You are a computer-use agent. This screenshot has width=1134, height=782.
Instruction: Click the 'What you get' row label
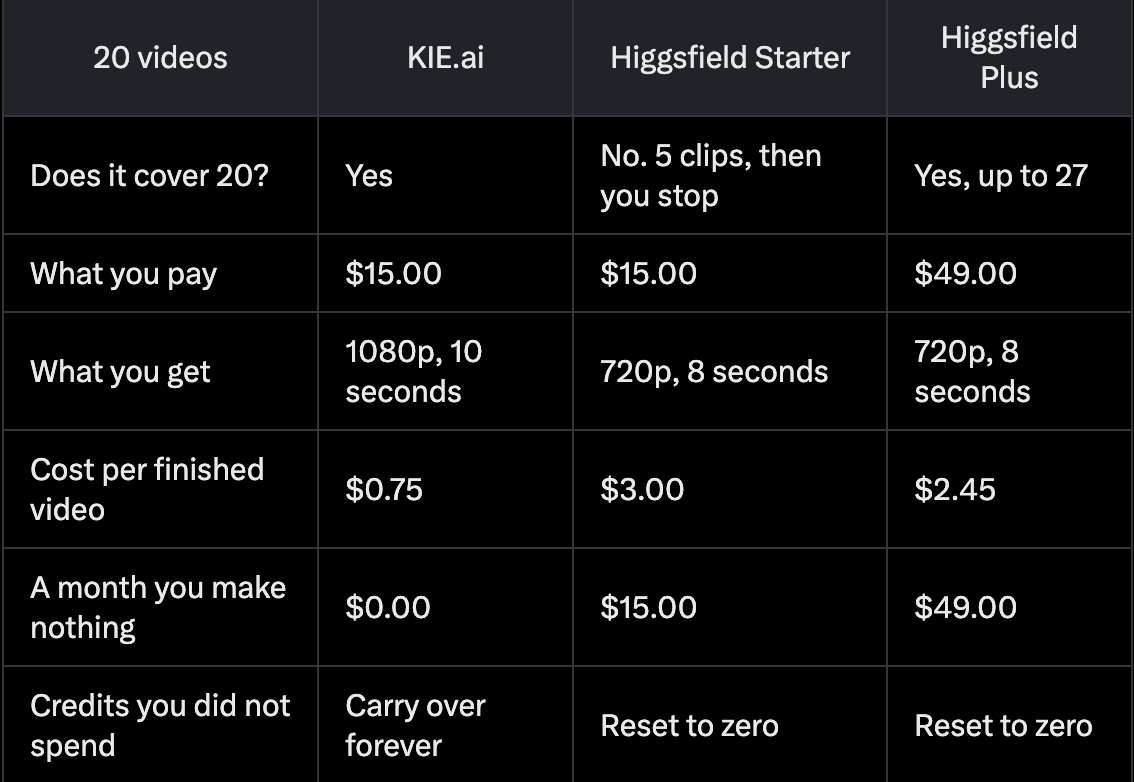pyautogui.click(x=120, y=371)
